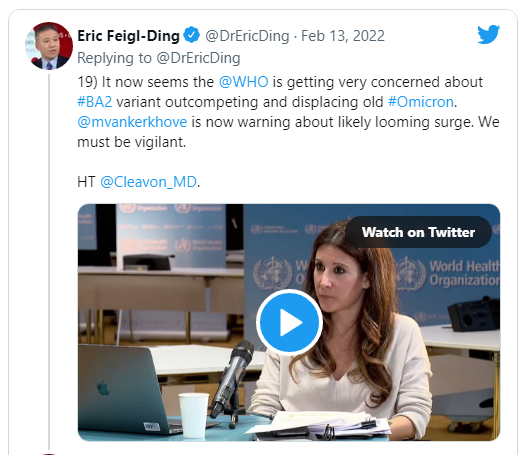The width and height of the screenshot is (525, 455).
Task: Visit the @mvankerkhove mention
Action: pyautogui.click(x=132, y=122)
